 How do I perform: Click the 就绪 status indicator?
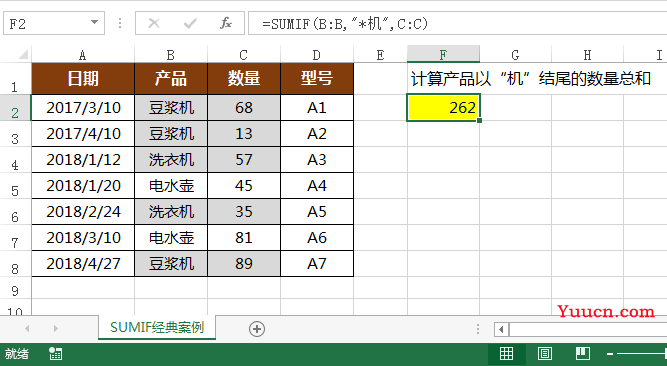[x=17, y=354]
